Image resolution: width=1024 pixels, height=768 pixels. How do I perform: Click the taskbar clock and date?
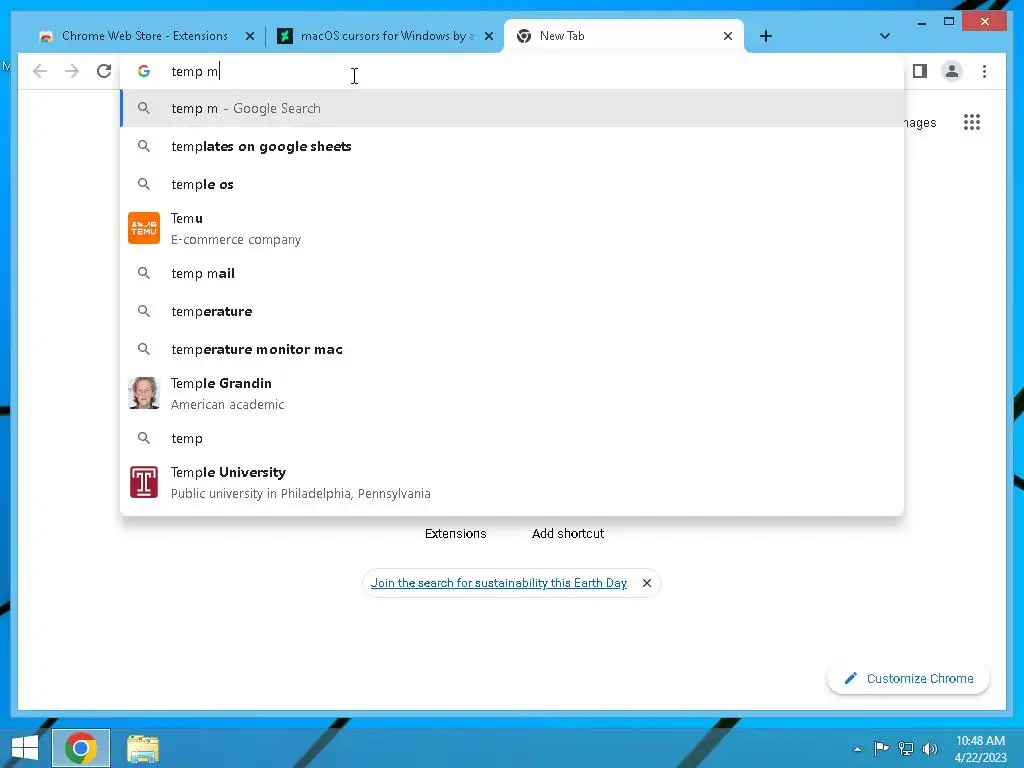[x=980, y=748]
